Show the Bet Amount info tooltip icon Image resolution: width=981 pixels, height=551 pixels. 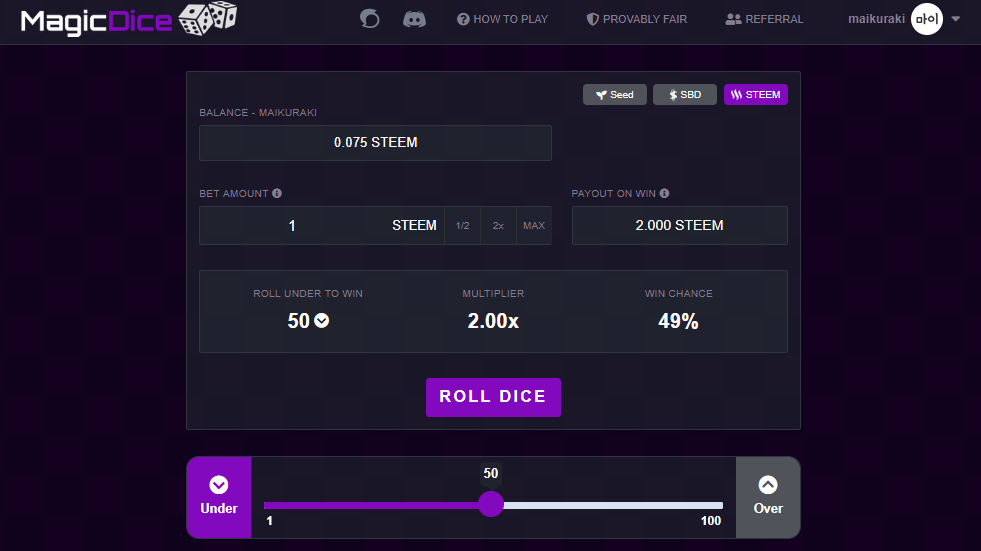point(277,193)
